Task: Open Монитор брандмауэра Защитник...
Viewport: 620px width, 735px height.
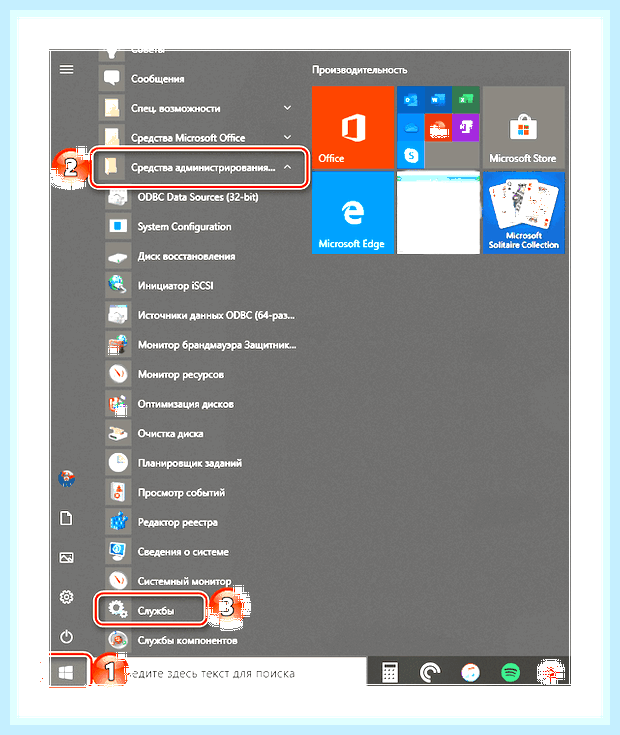Action: pyautogui.click(x=200, y=345)
